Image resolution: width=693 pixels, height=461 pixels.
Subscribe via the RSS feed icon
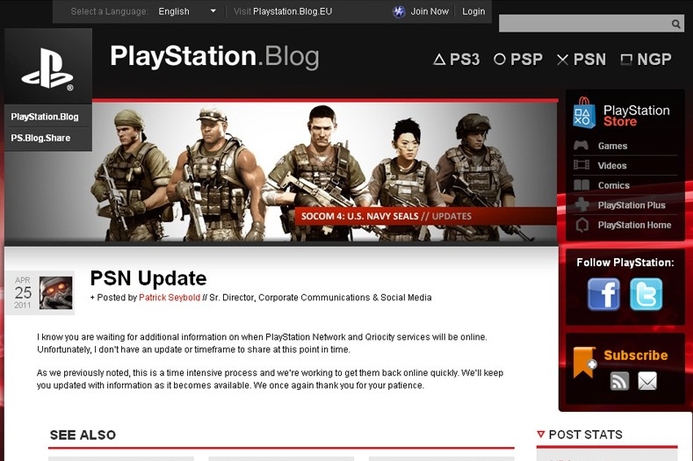tap(619, 381)
